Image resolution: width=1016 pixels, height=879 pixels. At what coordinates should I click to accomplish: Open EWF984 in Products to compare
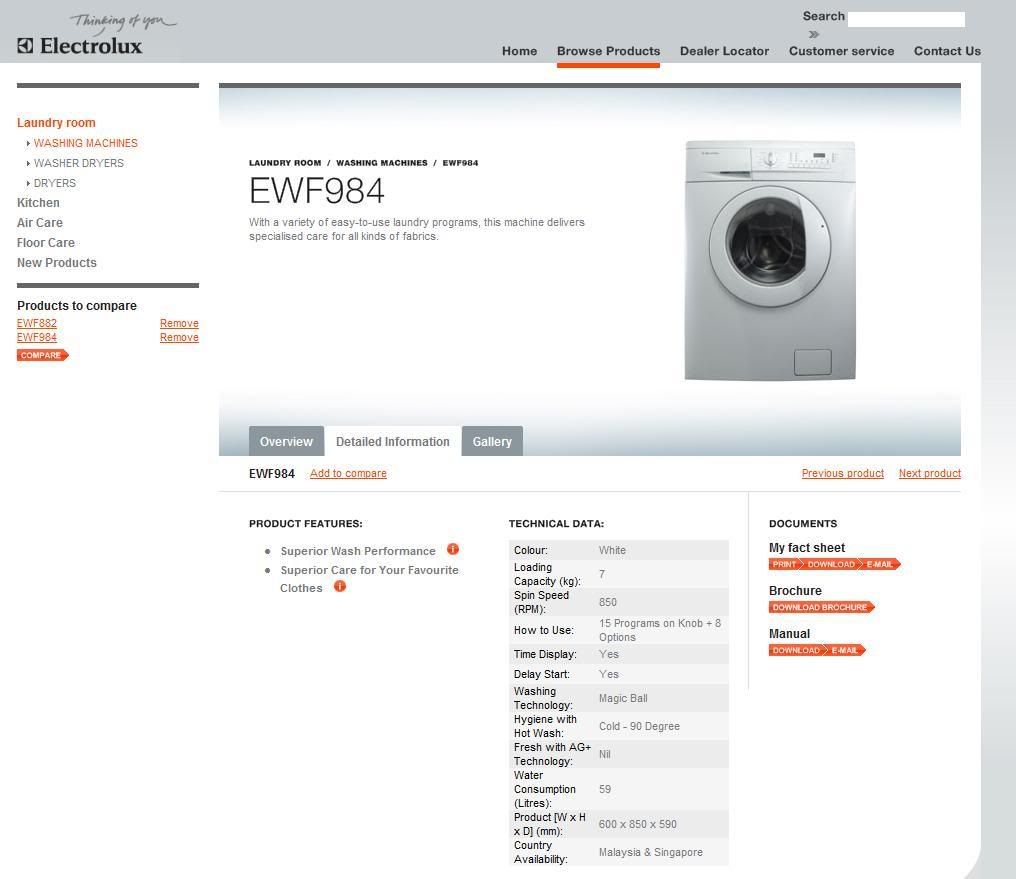[x=37, y=337]
